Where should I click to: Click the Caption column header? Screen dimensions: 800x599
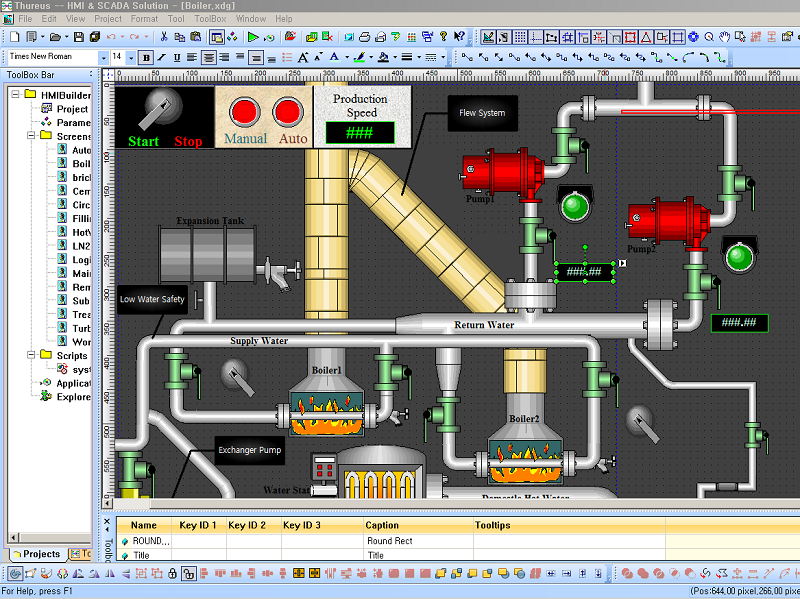point(383,525)
